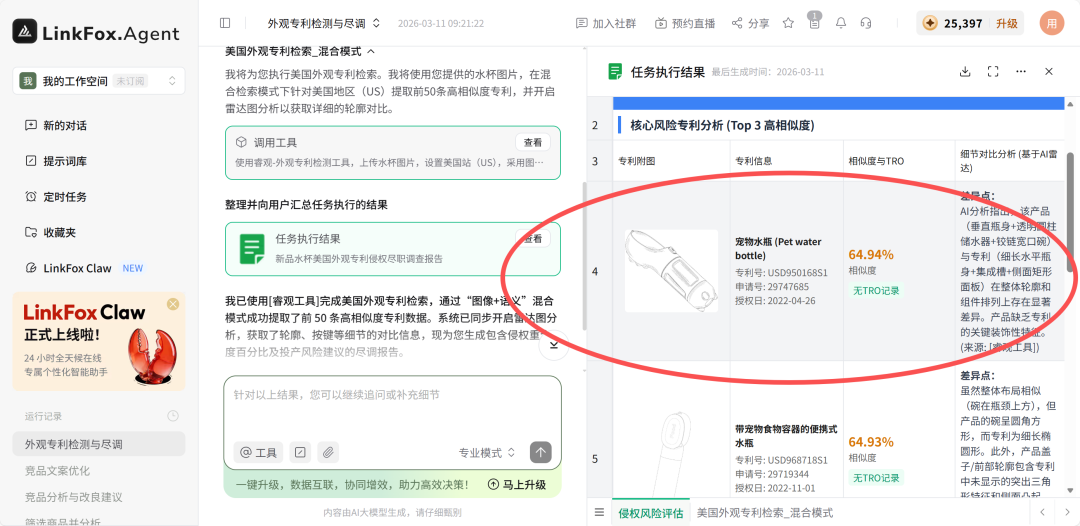Click 查看 on the 任务执行结果 card
This screenshot has width=1080, height=526.
(x=533, y=239)
